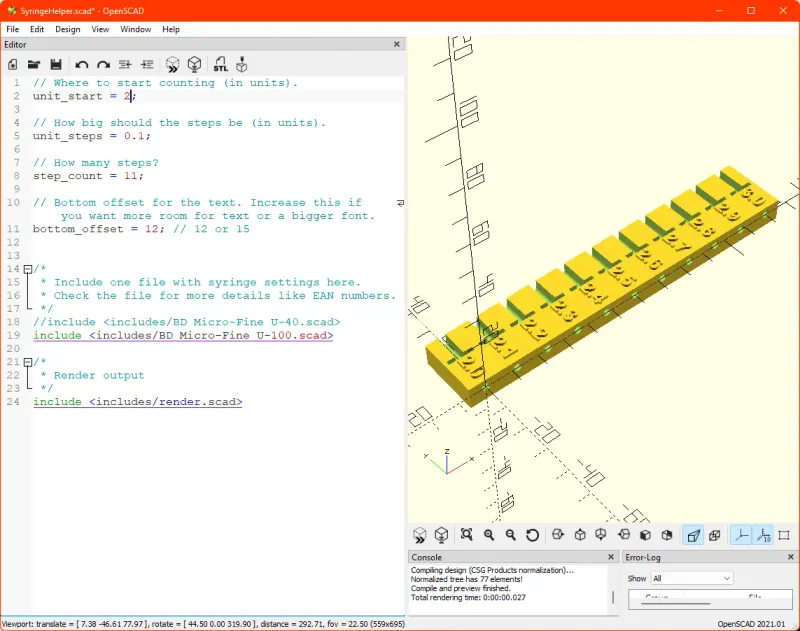Click View All icon in viewport toolbar
The image size is (800, 631).
click(x=466, y=535)
